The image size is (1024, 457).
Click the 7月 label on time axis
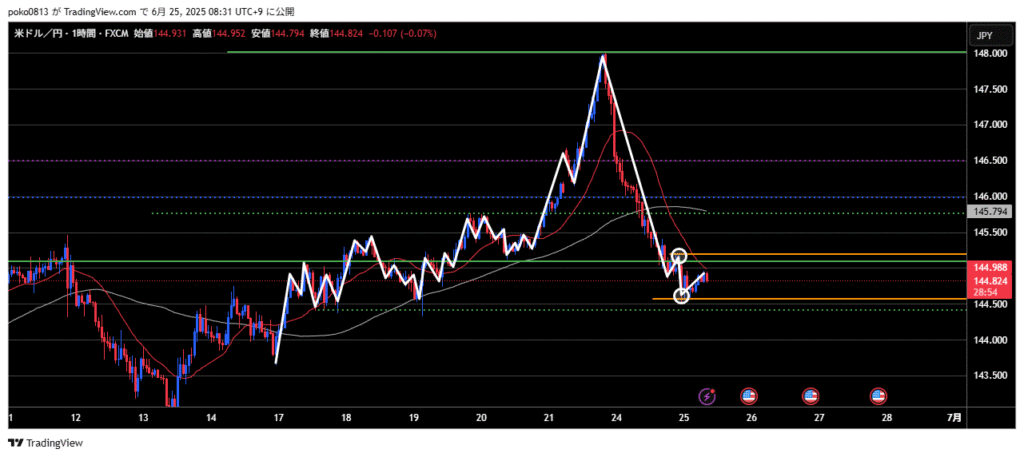coord(955,417)
